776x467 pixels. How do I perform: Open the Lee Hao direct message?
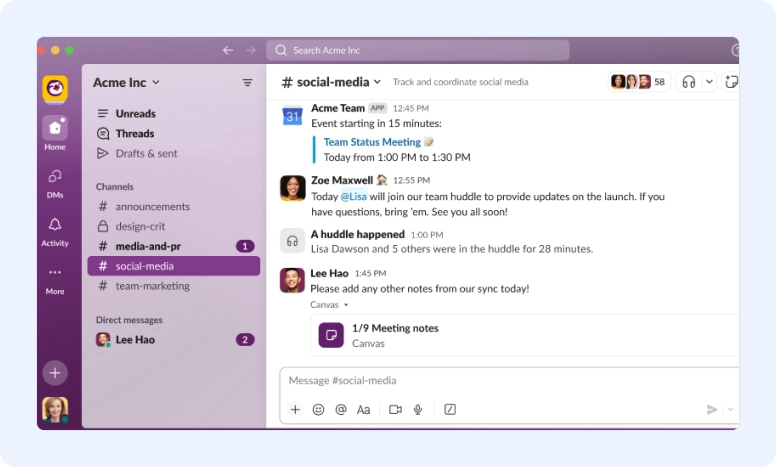coord(174,339)
